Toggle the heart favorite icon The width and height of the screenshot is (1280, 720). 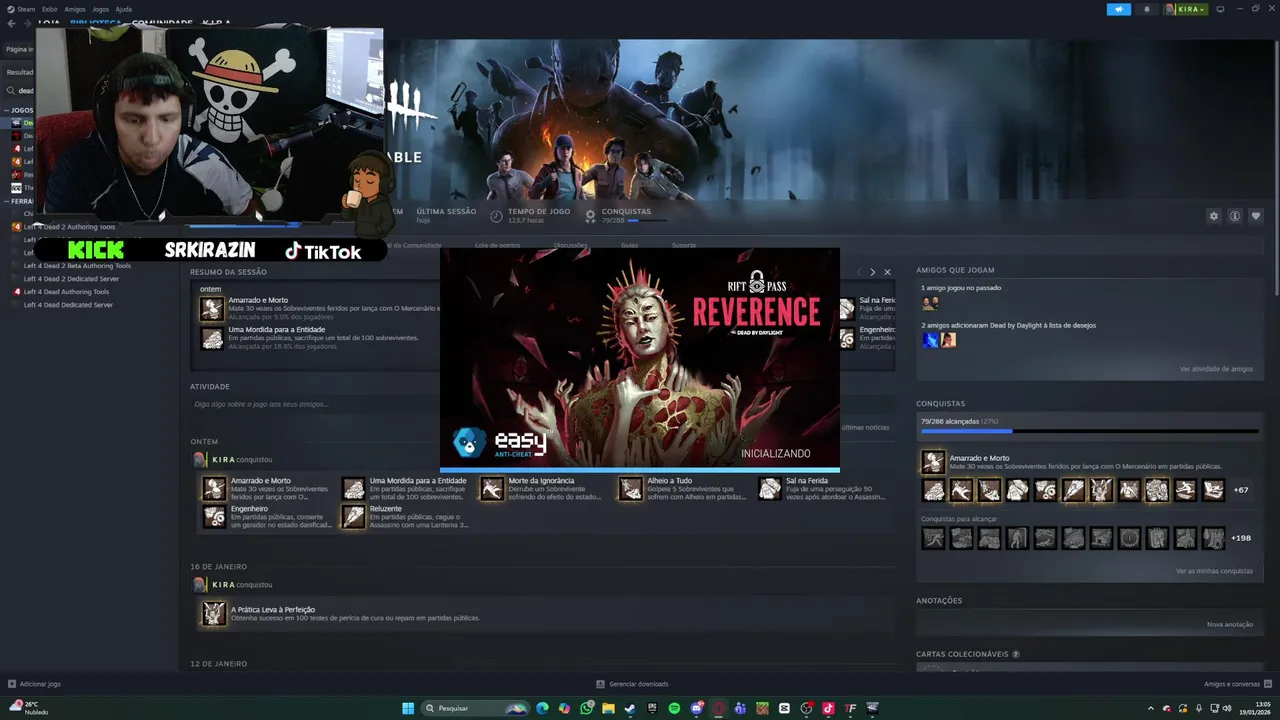[x=1256, y=216]
